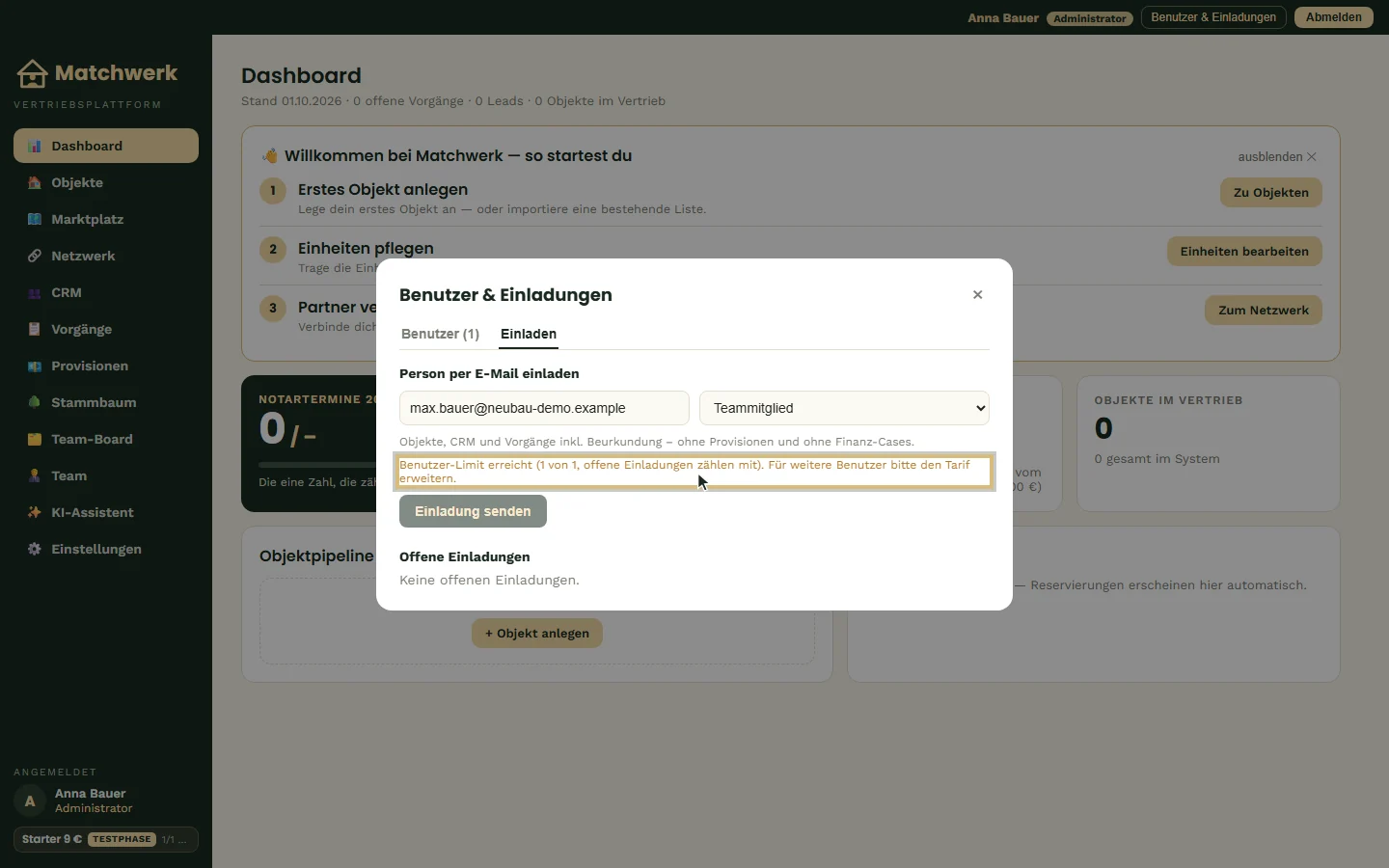Open Netzwerk from the sidebar
This screenshot has height=868, width=1389.
pos(106,257)
